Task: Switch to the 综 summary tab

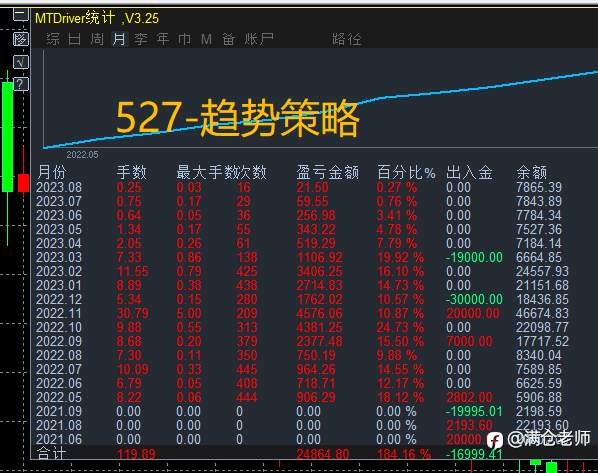Action: pos(53,39)
